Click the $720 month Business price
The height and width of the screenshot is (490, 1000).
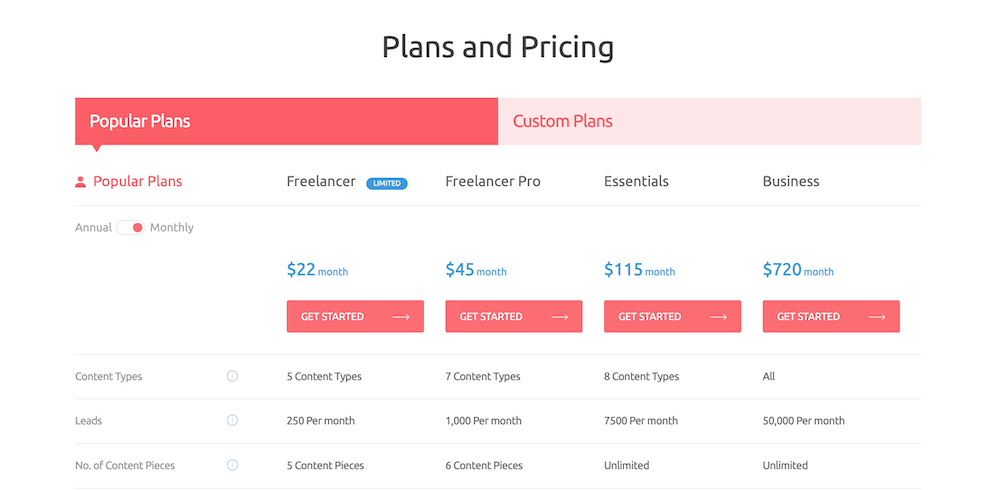pos(798,270)
